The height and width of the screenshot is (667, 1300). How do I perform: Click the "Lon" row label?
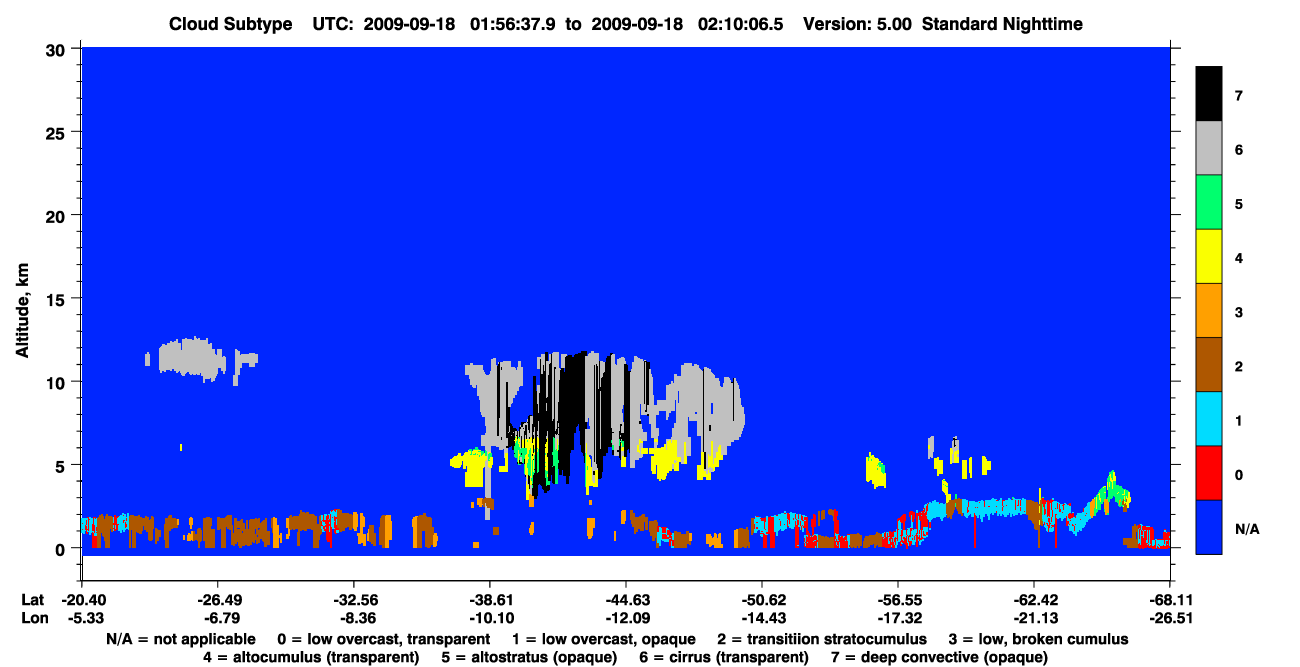click(33, 618)
